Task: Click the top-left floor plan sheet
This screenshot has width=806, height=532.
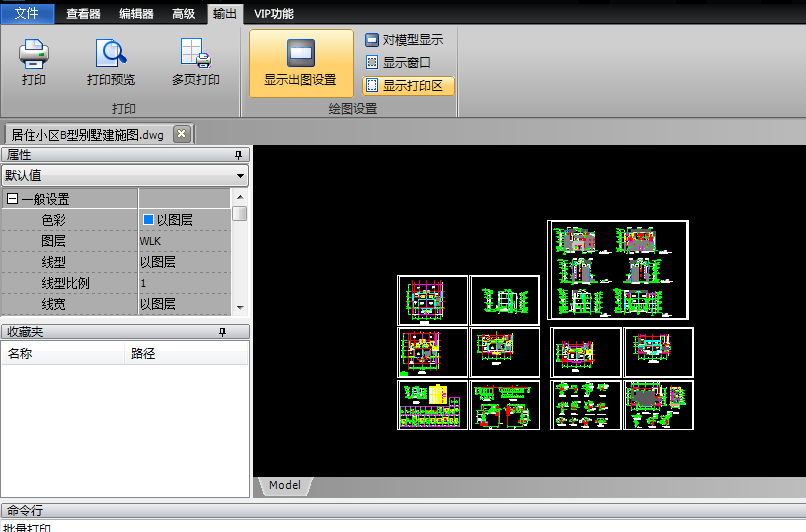Action: tap(432, 300)
